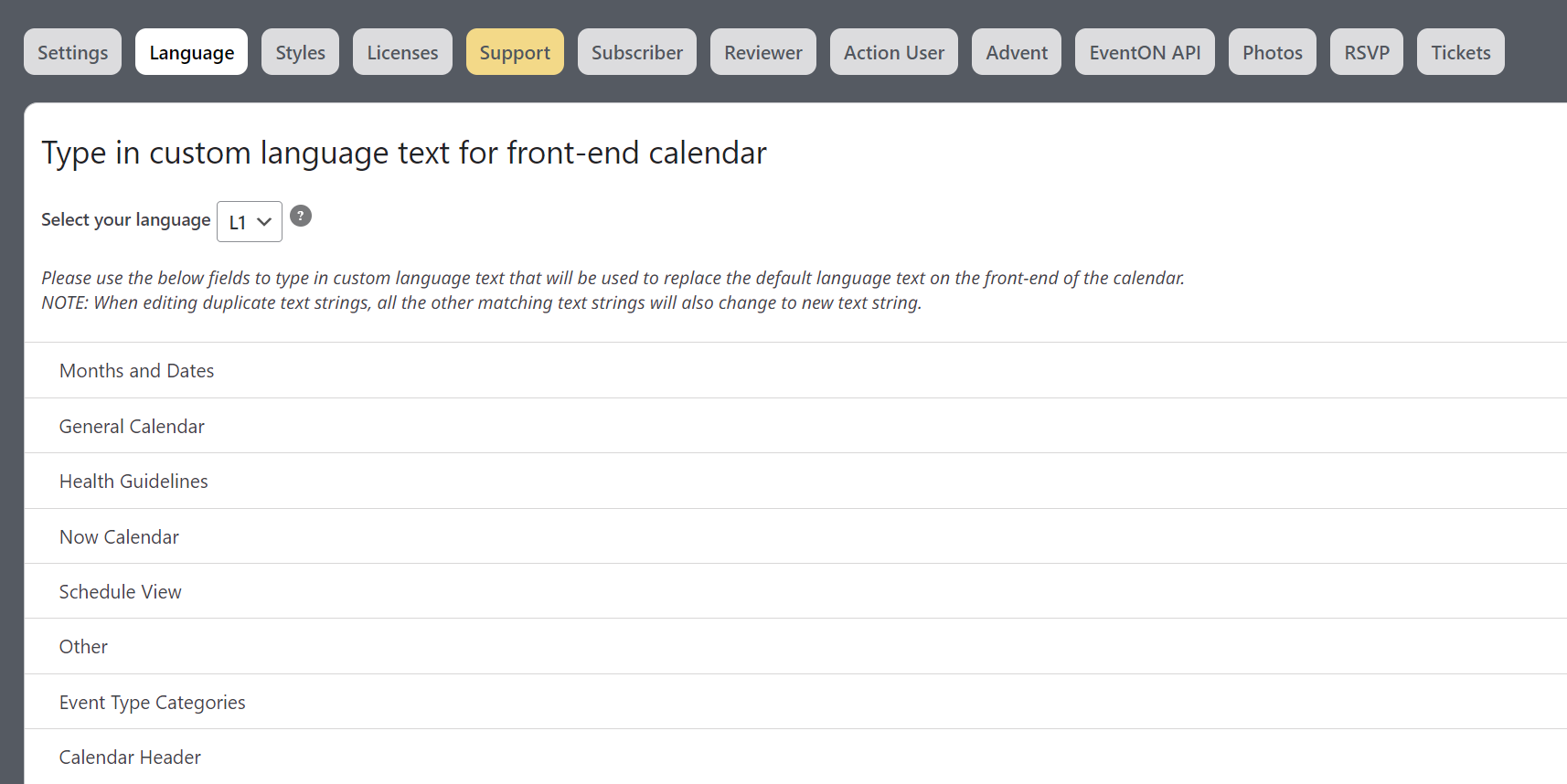The height and width of the screenshot is (784, 1567).
Task: Click the help question mark icon
Action: (x=301, y=216)
